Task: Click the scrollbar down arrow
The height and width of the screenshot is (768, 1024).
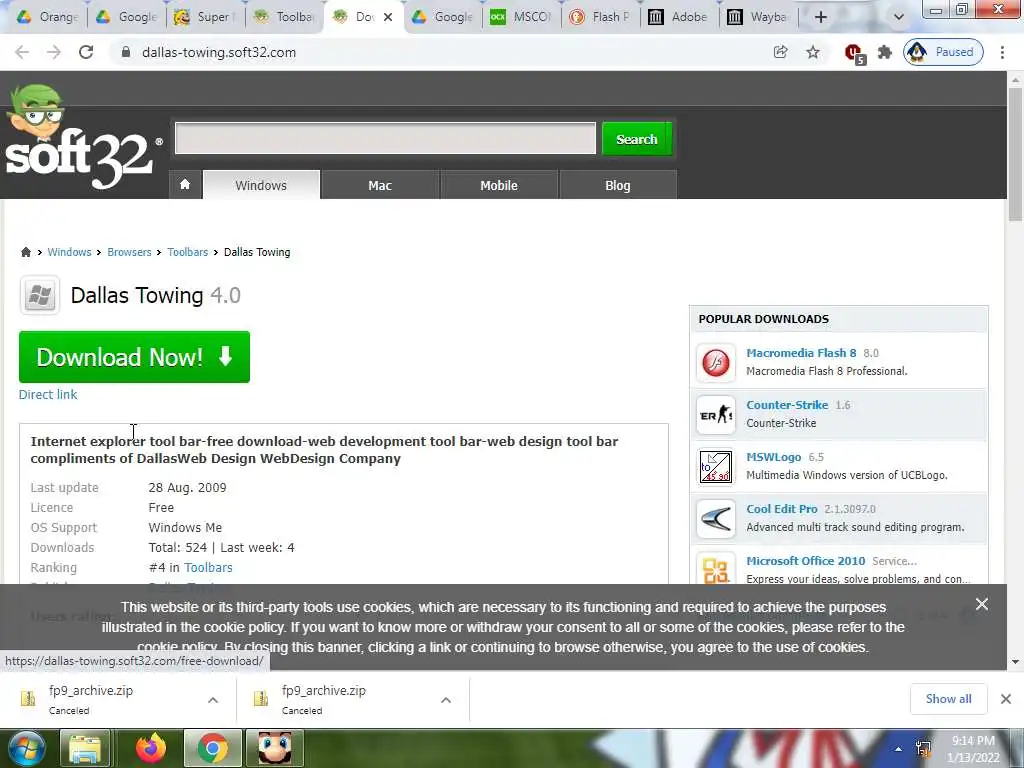Action: coord(1015,662)
